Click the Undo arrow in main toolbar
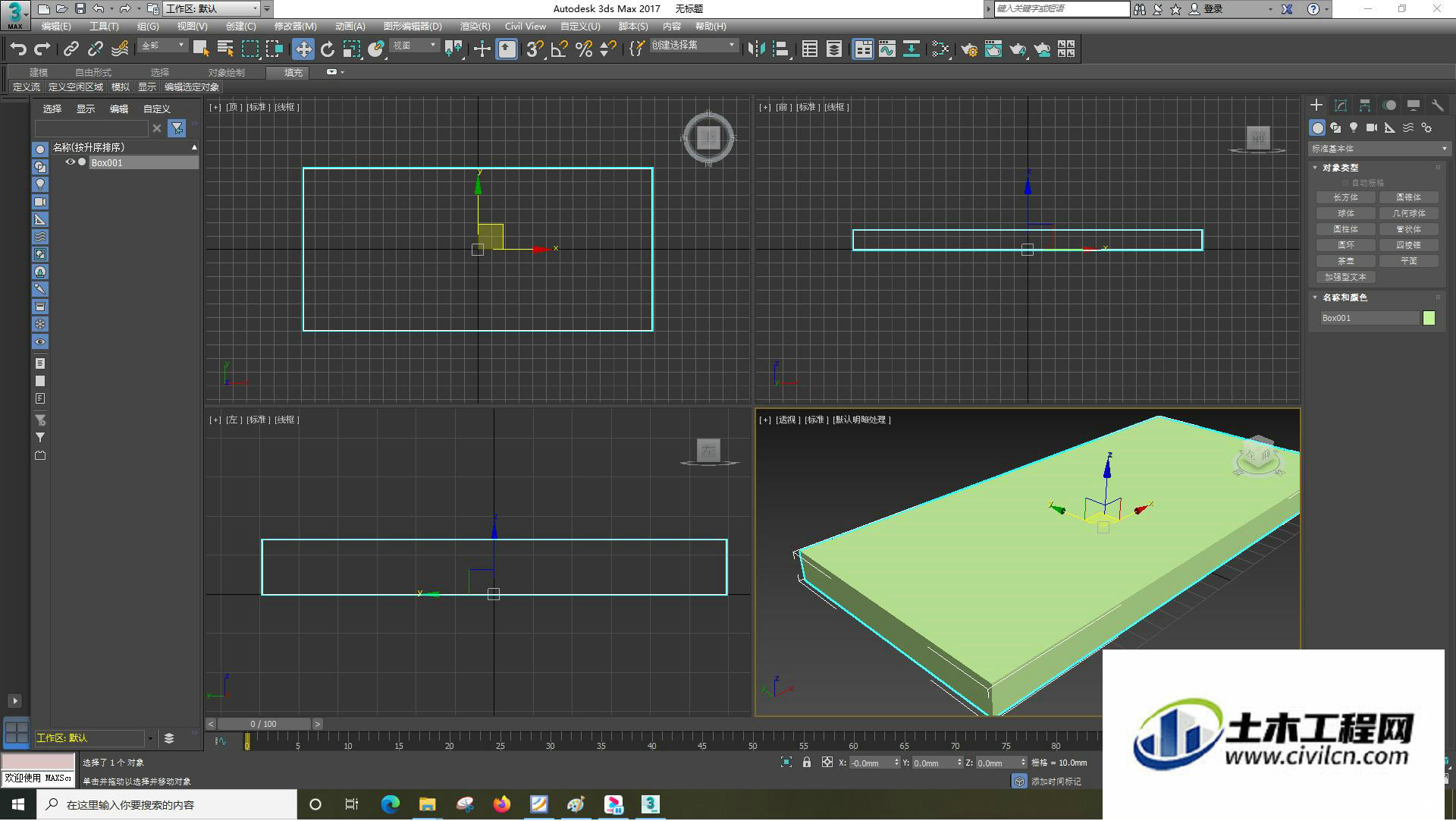 coord(18,49)
